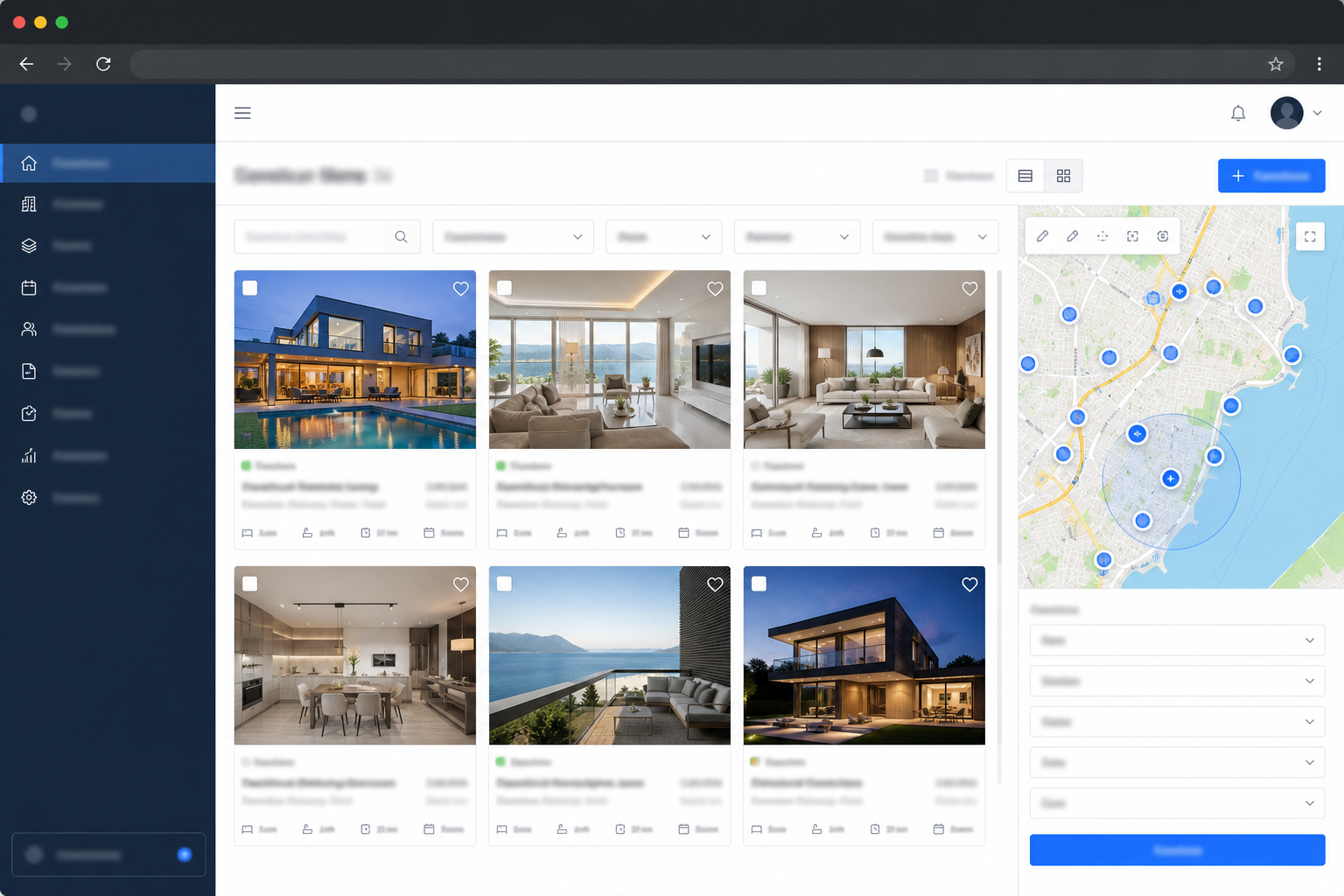Open the users icon in the sidebar

tap(29, 329)
